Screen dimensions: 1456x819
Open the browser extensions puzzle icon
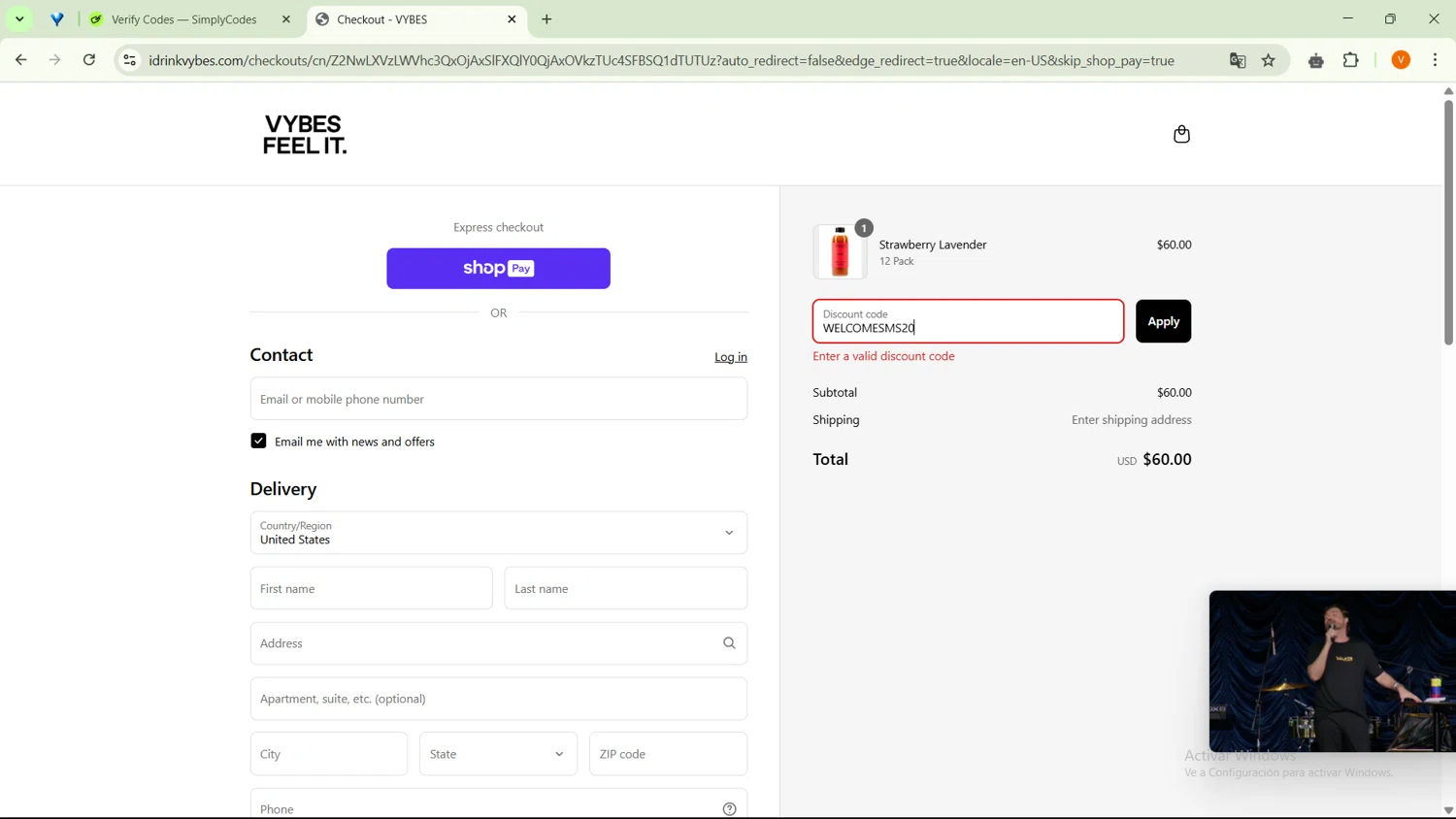(1351, 60)
